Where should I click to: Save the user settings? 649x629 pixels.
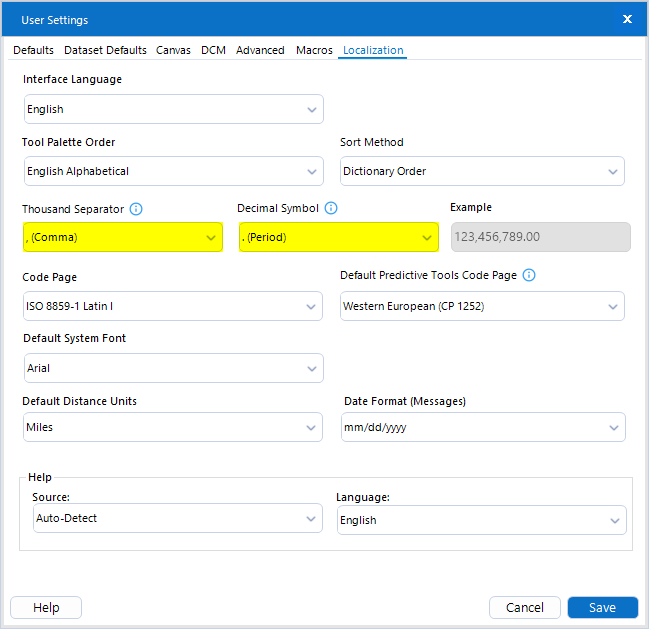pos(602,607)
